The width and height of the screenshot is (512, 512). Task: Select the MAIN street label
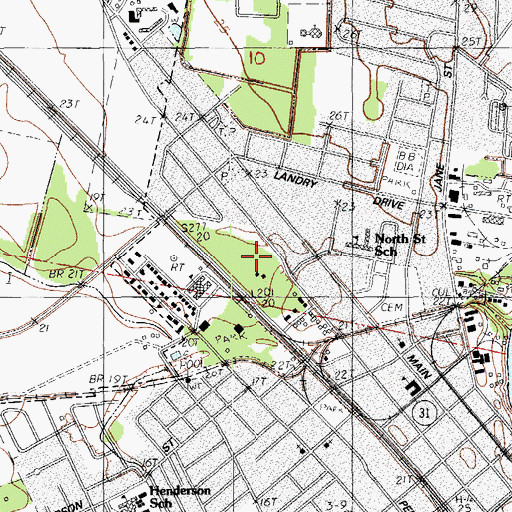(419, 367)
